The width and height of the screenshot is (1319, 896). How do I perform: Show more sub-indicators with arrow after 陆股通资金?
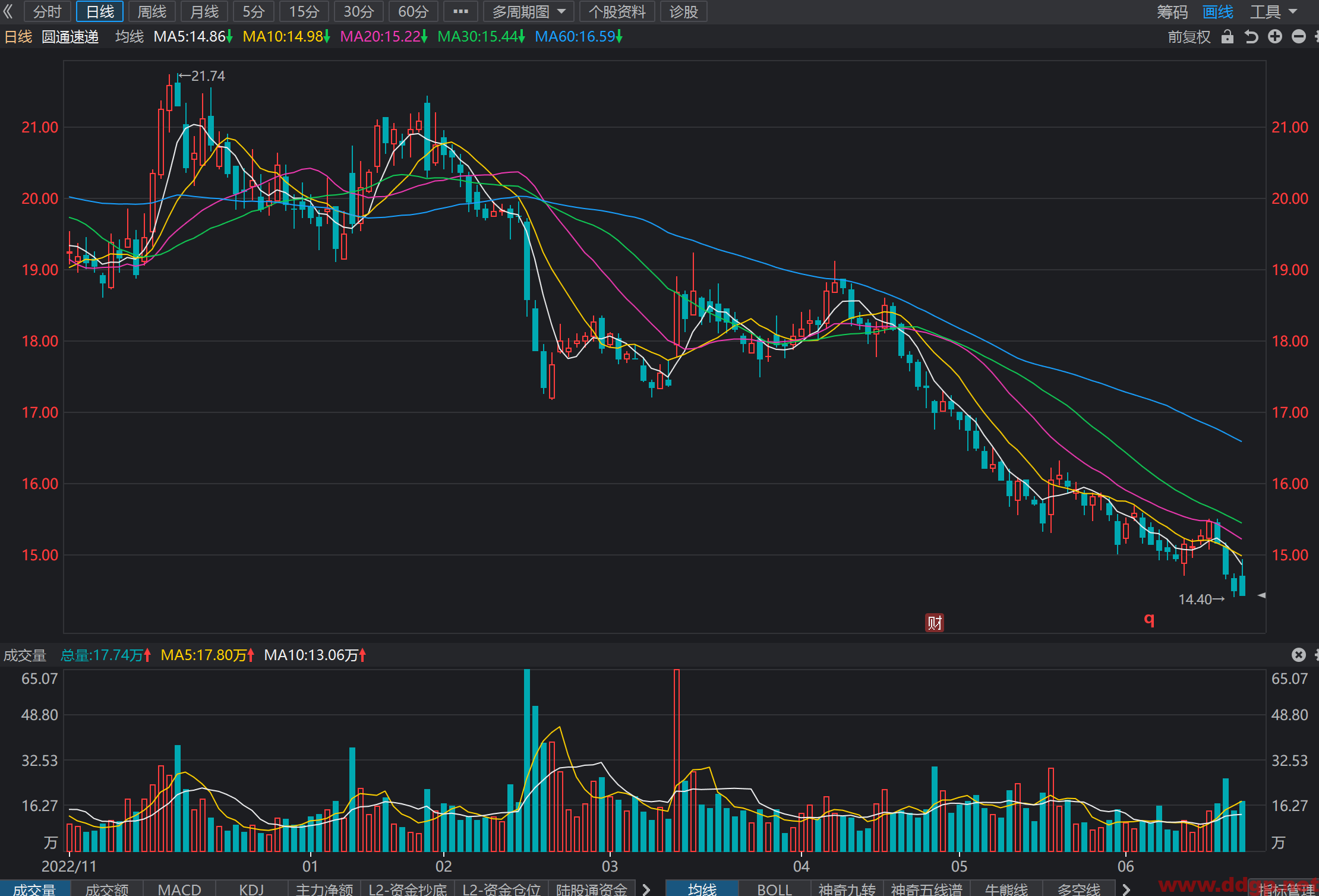click(x=646, y=889)
